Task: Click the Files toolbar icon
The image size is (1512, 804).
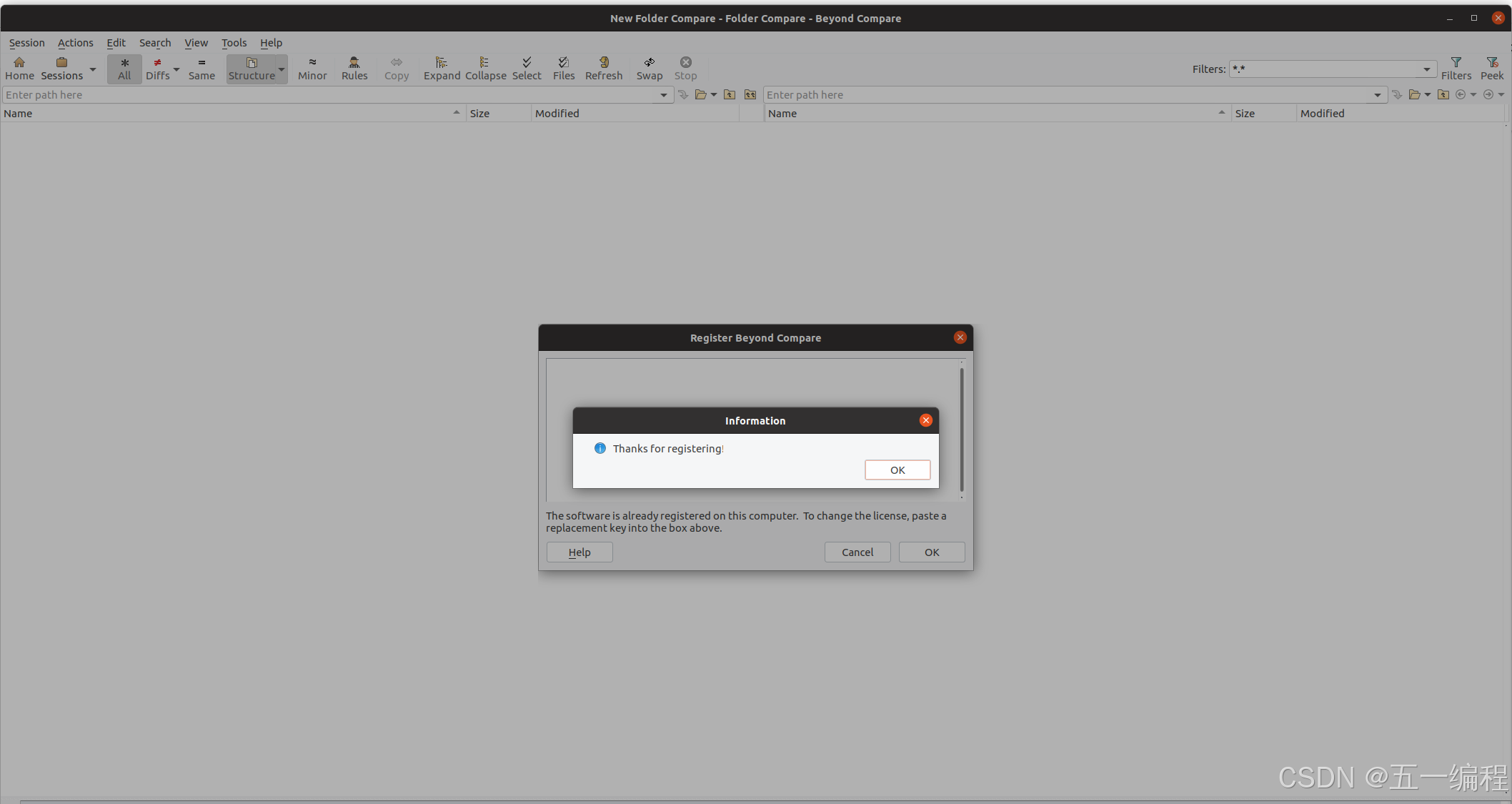Action: click(564, 69)
